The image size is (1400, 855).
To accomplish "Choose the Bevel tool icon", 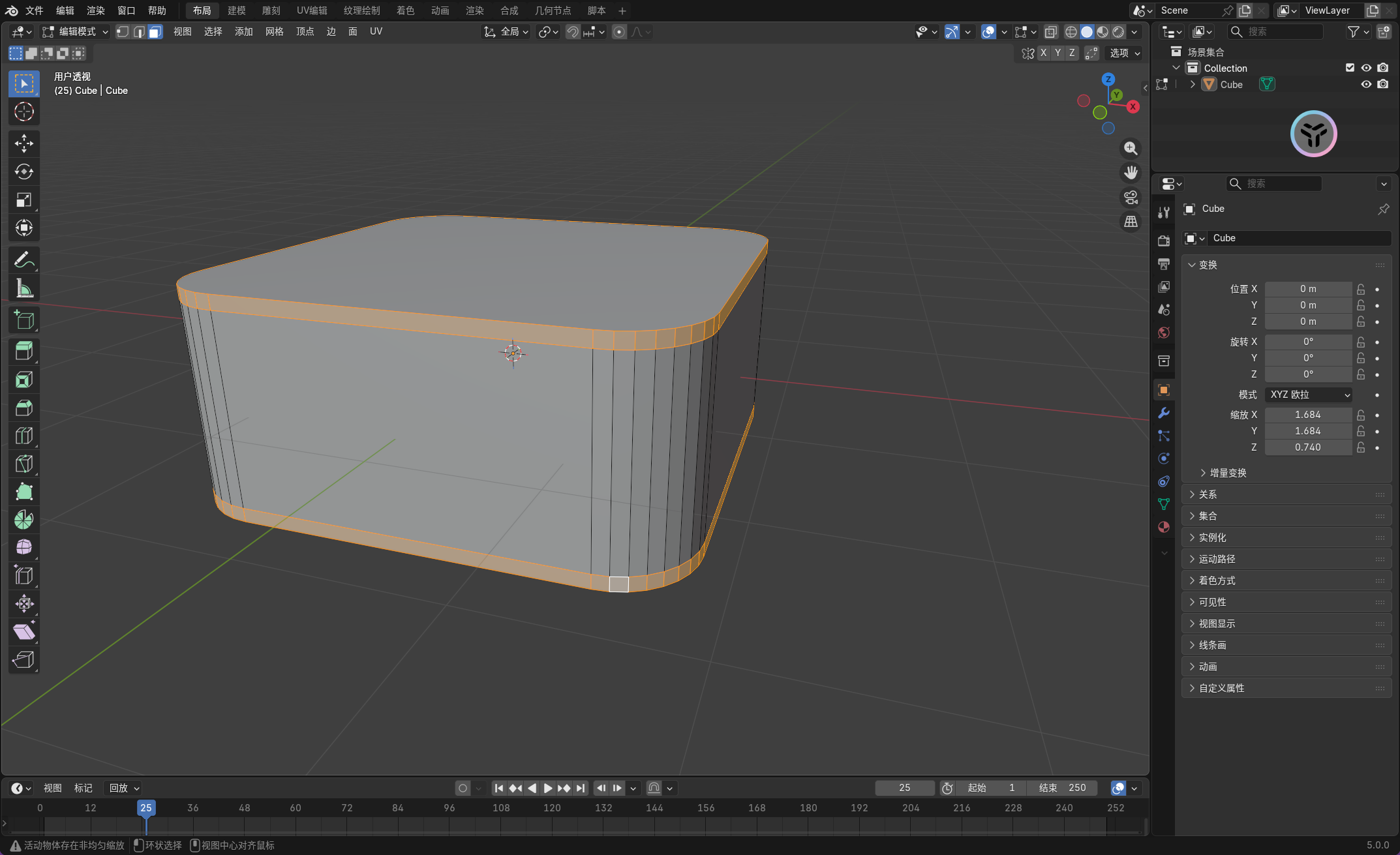I will 24,408.
